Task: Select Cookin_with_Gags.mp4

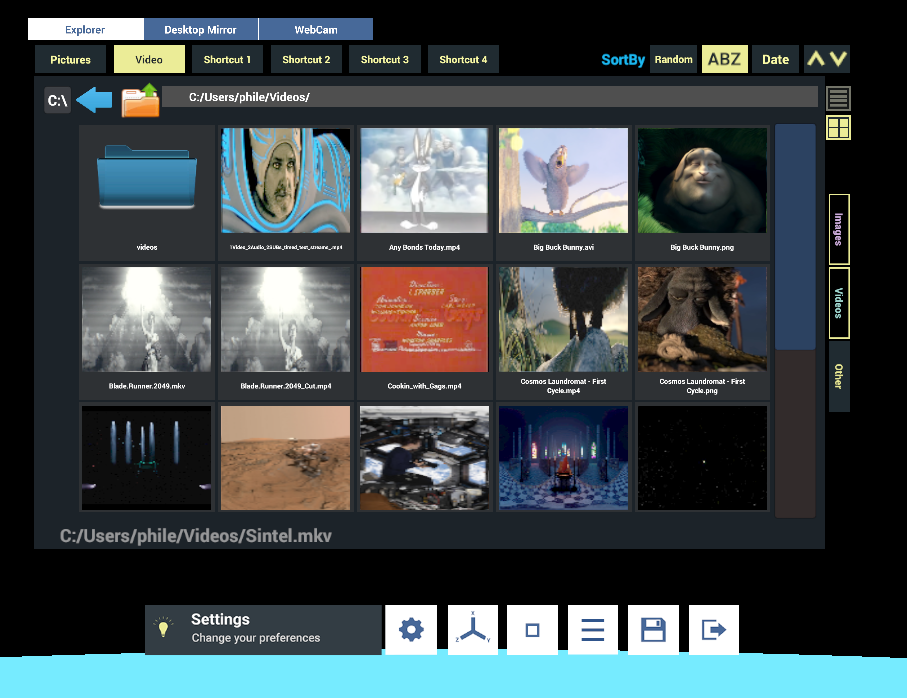Action: click(x=425, y=332)
